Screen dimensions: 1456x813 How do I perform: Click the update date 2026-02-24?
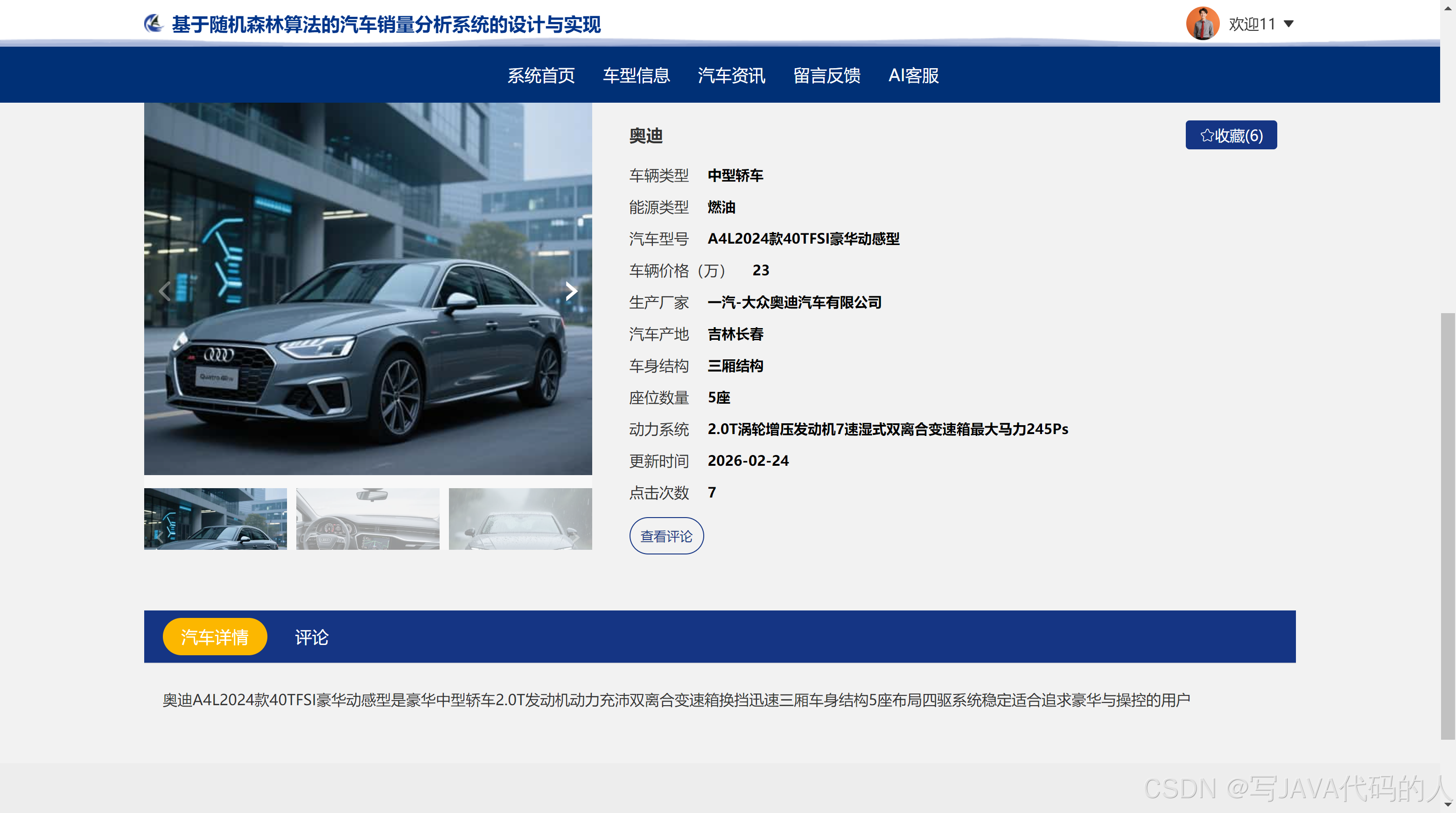749,461
